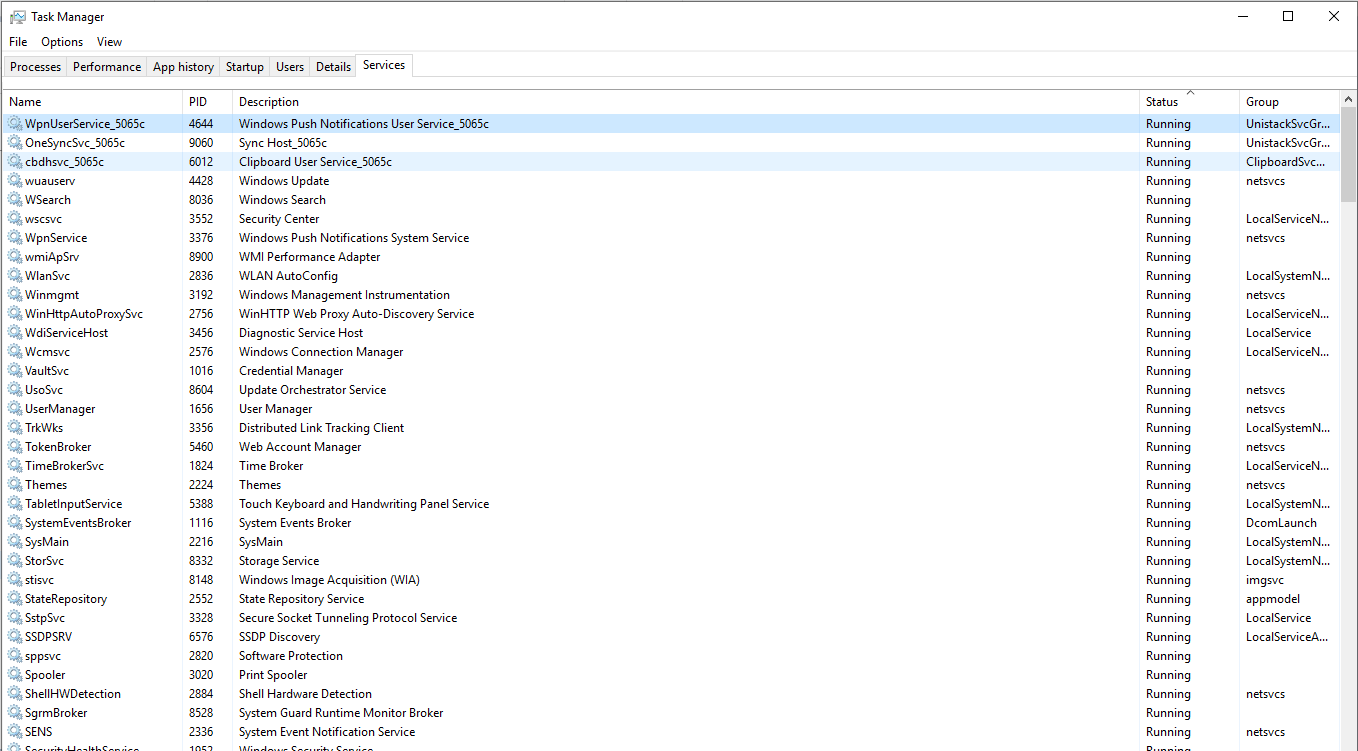Sort by the Group column header
Viewport: 1358px width, 751px height.
(1290, 102)
